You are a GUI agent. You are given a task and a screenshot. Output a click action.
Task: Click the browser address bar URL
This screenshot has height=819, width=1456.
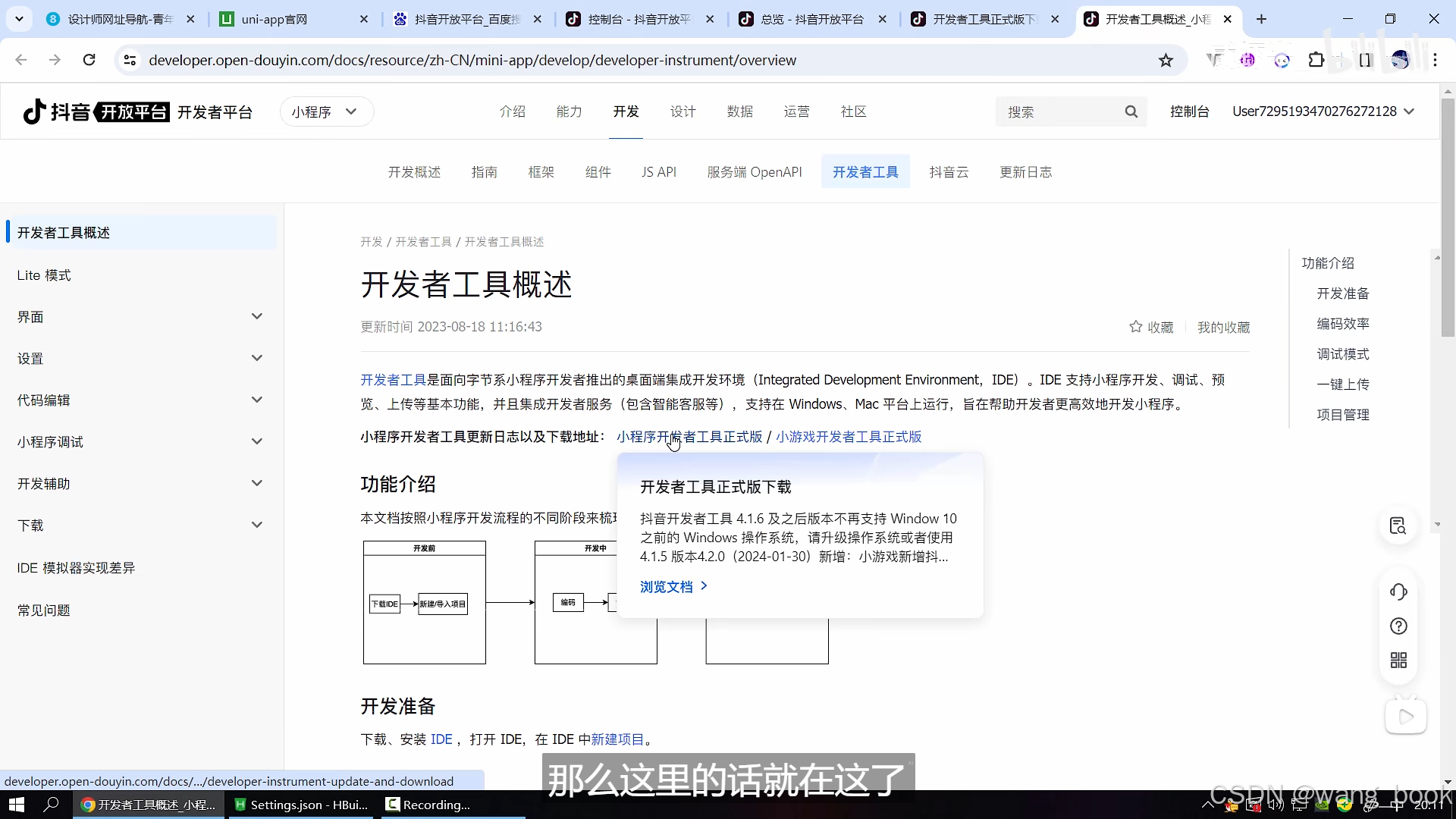coord(472,61)
